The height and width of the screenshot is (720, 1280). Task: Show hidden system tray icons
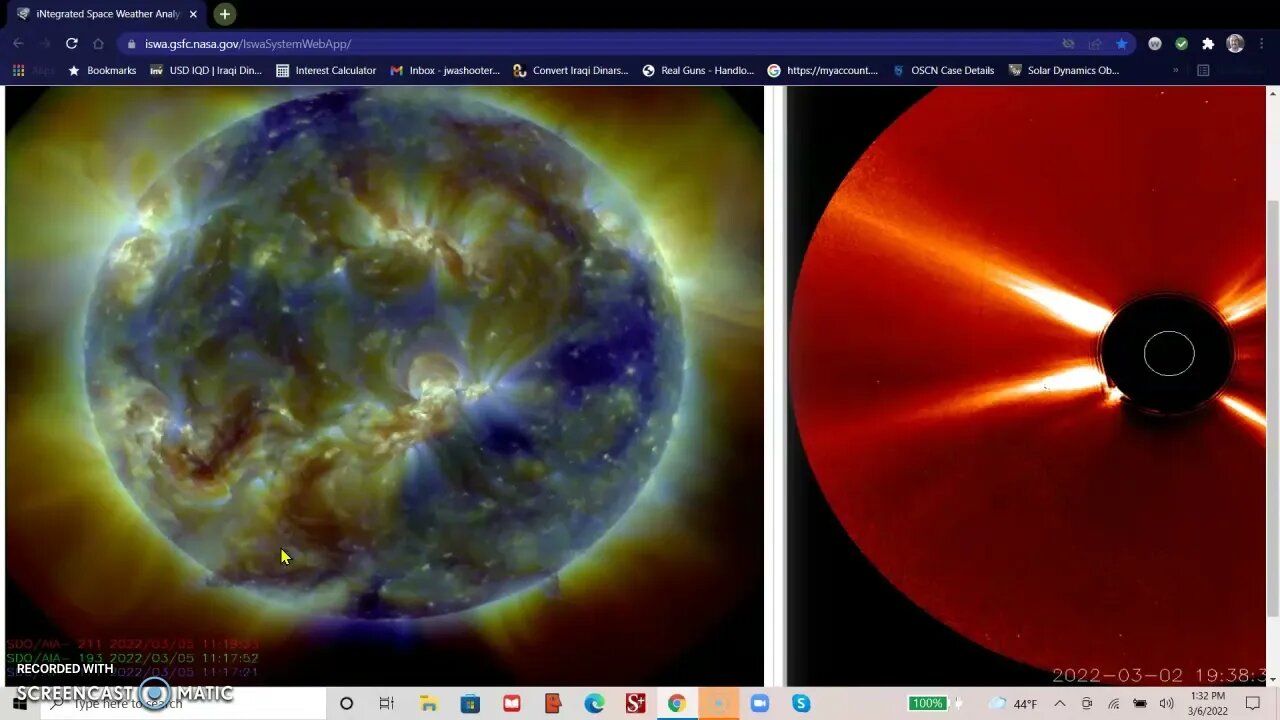(1060, 704)
